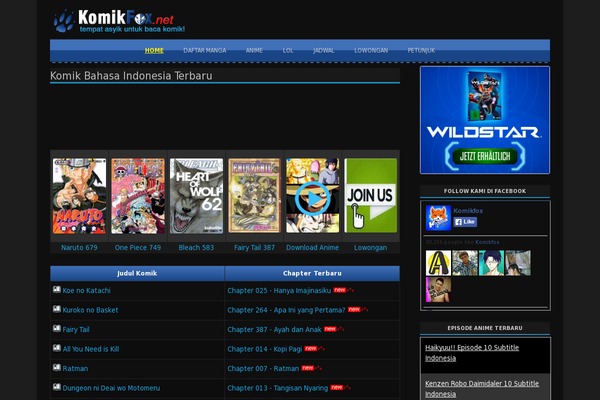Viewport: 600px width, 400px height.
Task: Click the green JOIN US image
Action: tap(370, 196)
